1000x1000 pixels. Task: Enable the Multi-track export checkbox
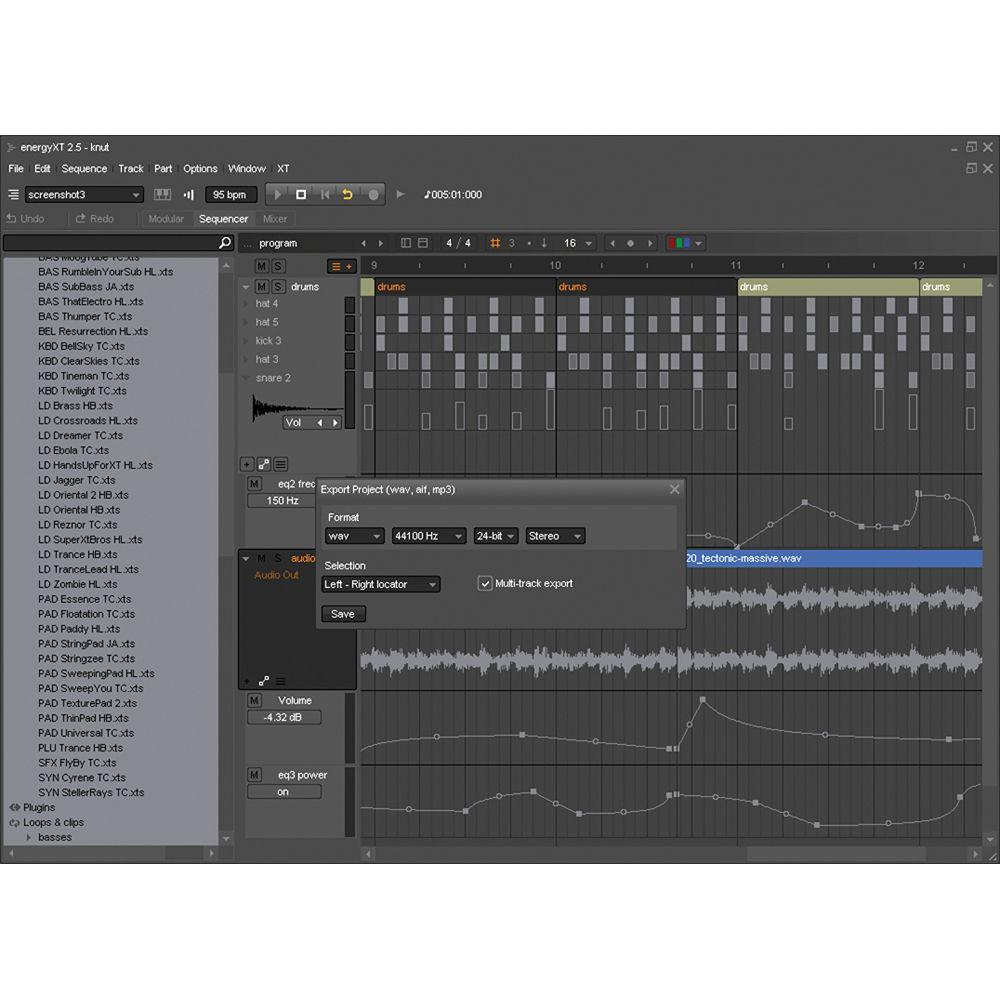[x=485, y=584]
